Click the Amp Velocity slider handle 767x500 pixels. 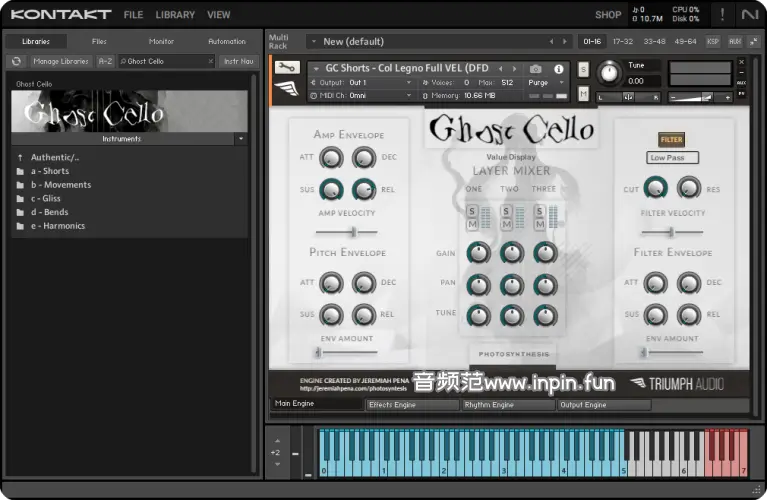(353, 231)
